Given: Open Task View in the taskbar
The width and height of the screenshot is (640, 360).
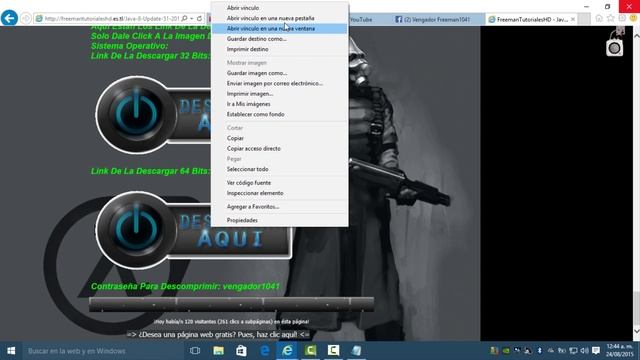Looking at the screenshot, I should tap(195, 351).
